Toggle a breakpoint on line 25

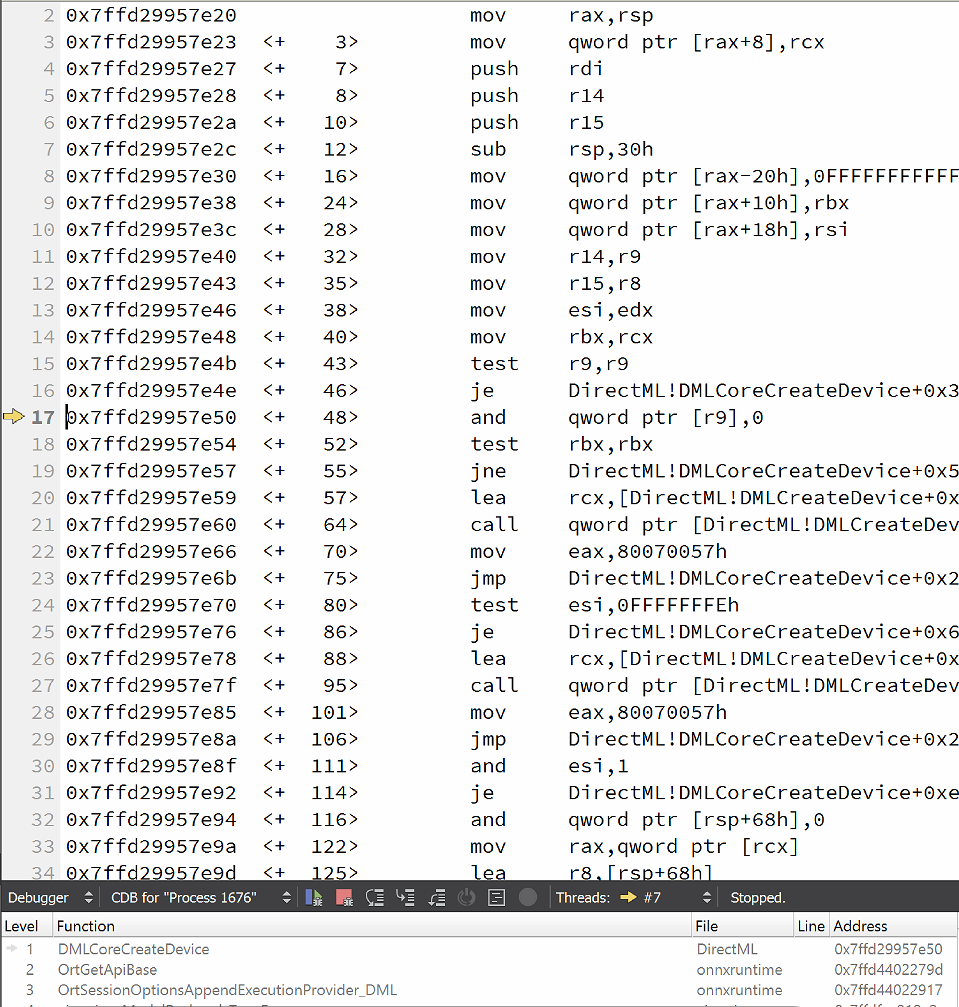coord(13,631)
